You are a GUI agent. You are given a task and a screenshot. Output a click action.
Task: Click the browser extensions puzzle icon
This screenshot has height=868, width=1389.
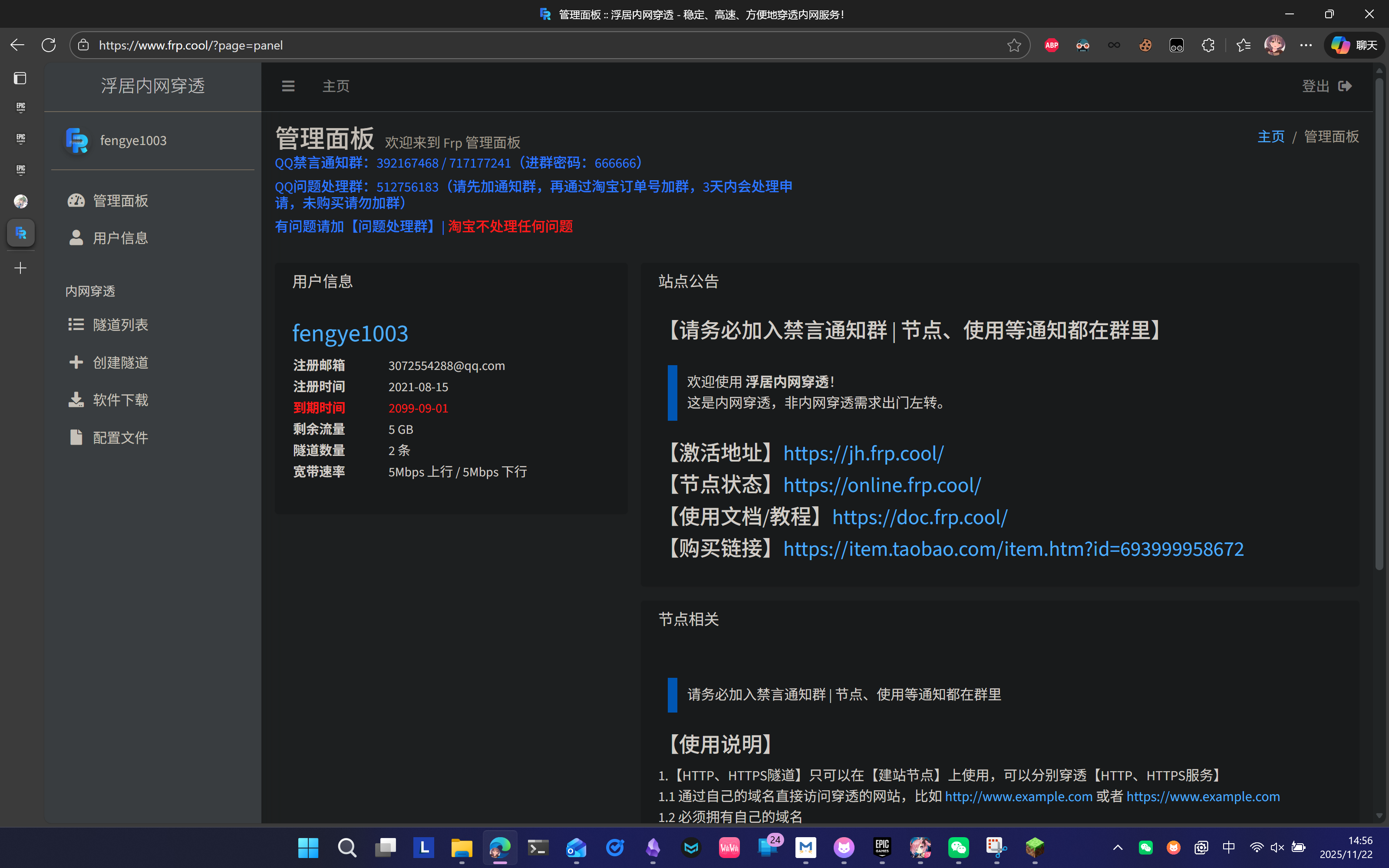1208,45
